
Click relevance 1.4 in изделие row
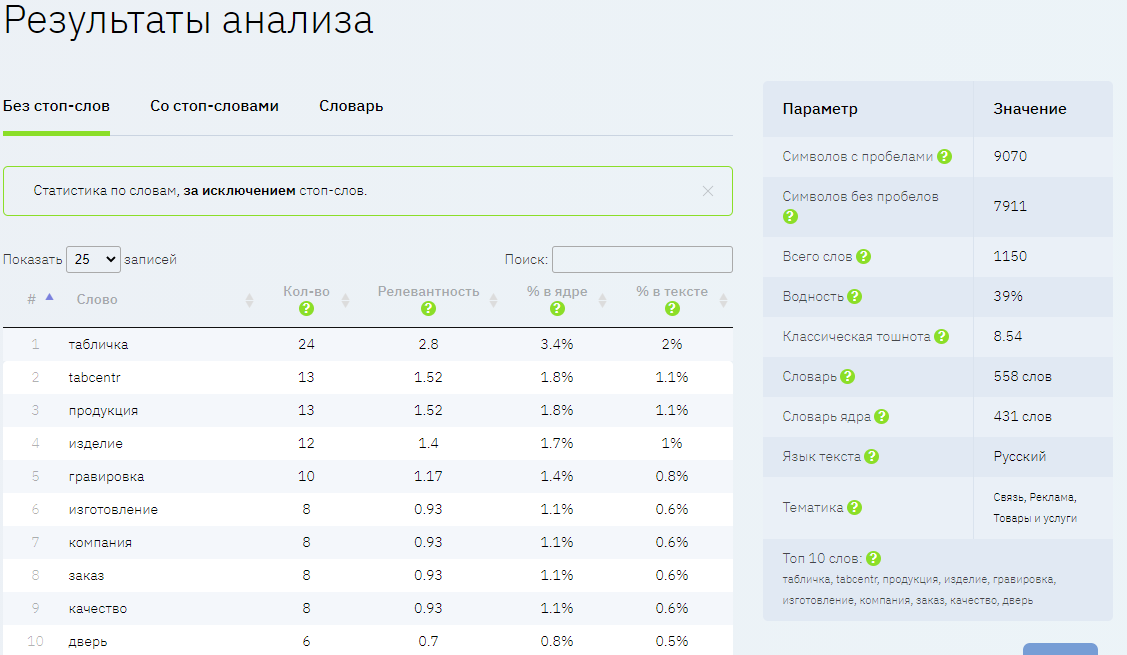click(428, 444)
